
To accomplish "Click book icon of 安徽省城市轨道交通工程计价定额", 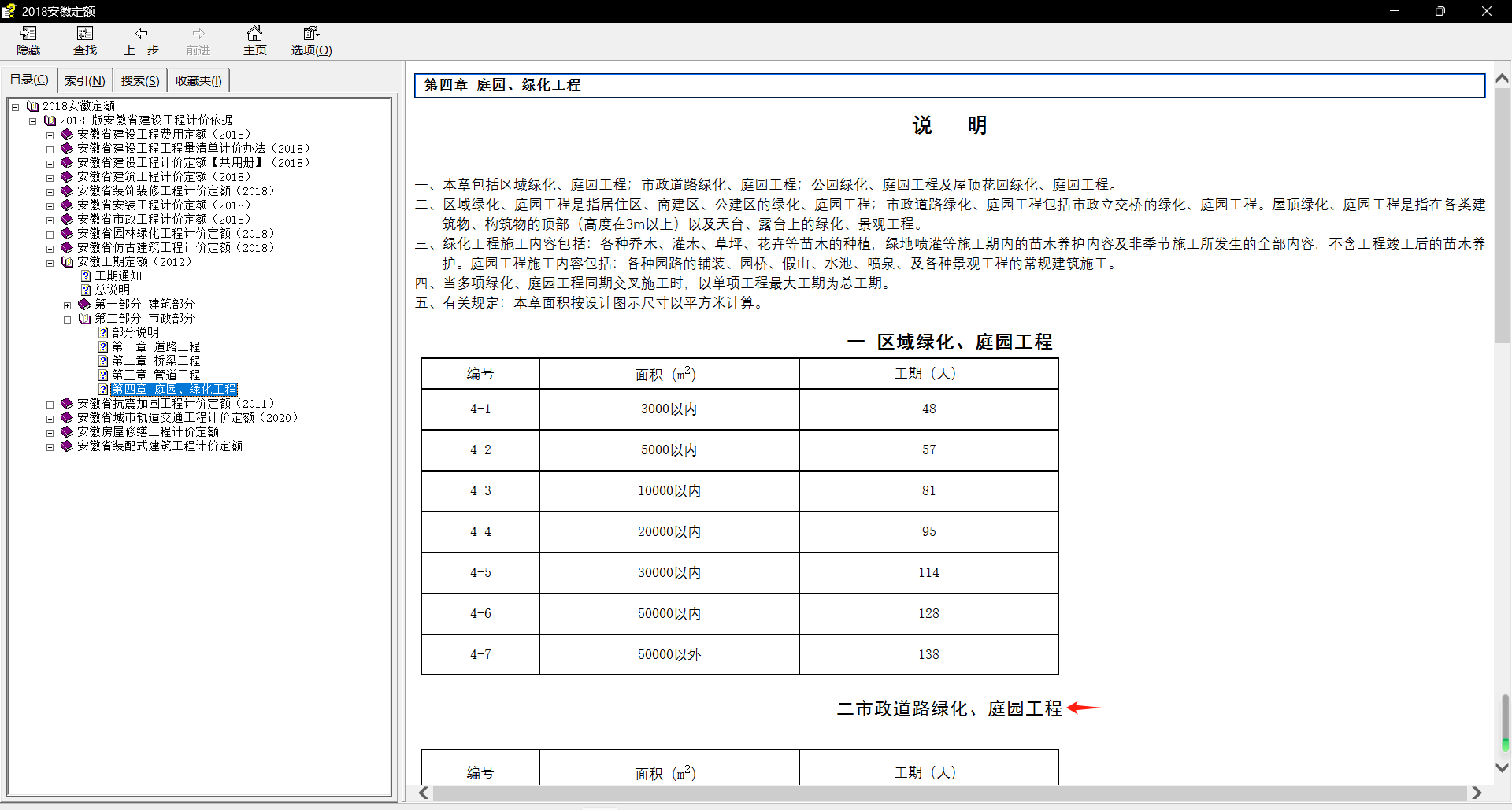I will tap(67, 418).
